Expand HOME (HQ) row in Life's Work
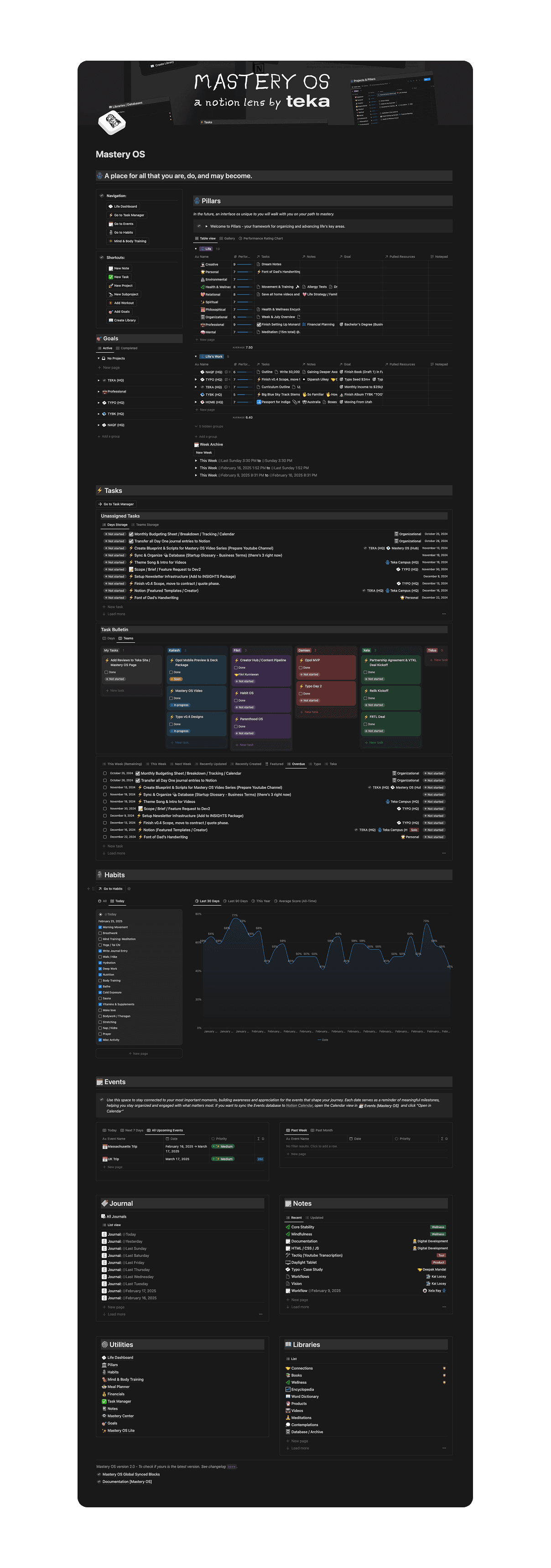This screenshot has width=551, height=1568. click(x=196, y=402)
